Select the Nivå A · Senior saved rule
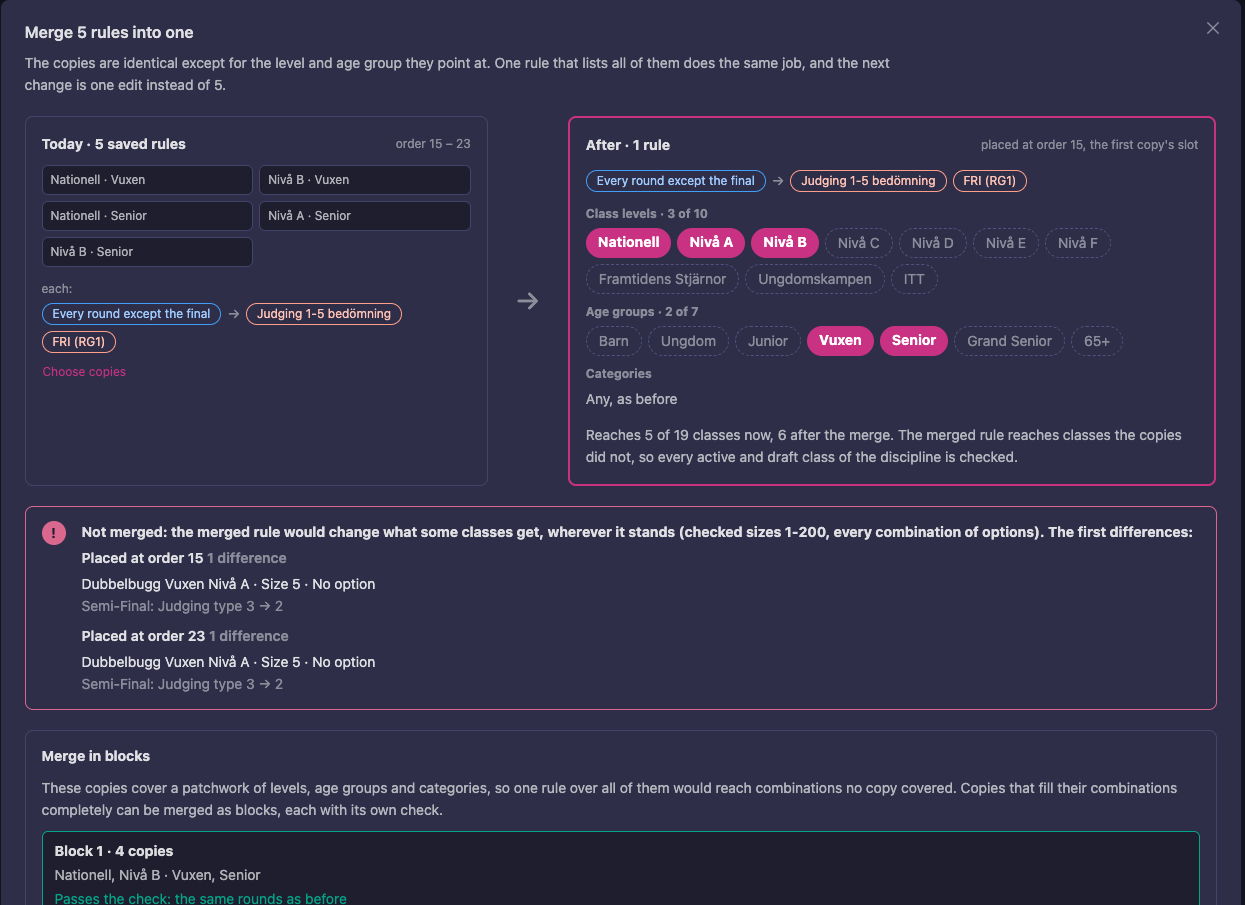Screen dimensions: 1245x905 365,216
